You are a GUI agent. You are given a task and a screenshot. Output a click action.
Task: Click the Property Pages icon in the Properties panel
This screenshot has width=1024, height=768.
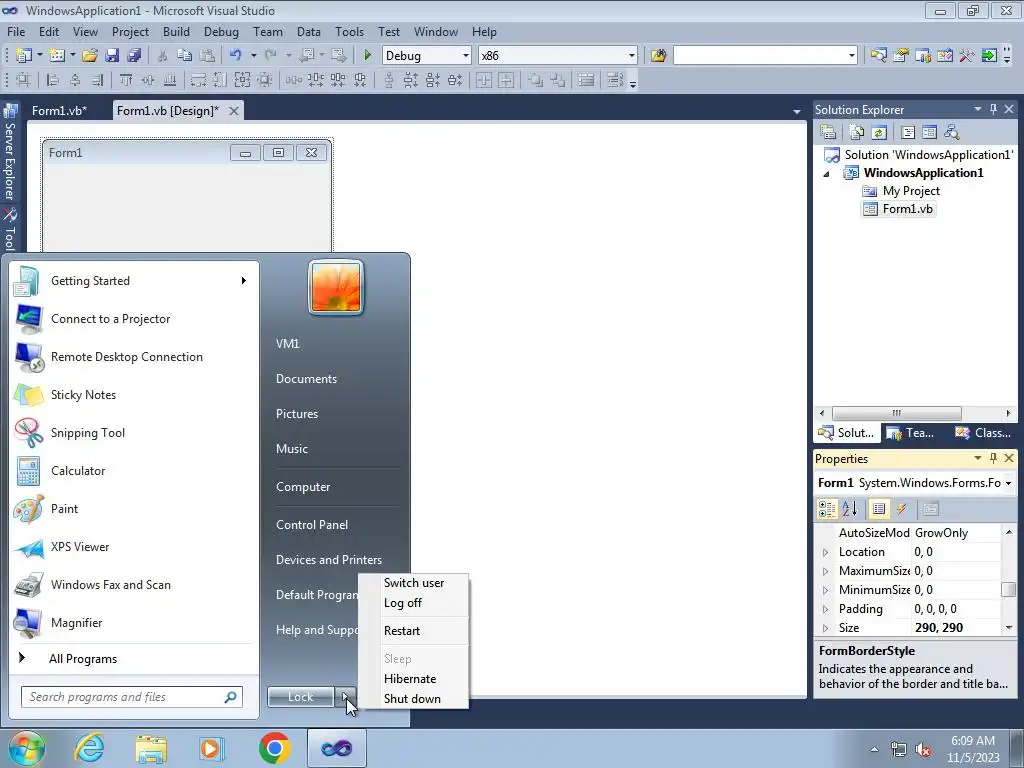pyautogui.click(x=931, y=509)
